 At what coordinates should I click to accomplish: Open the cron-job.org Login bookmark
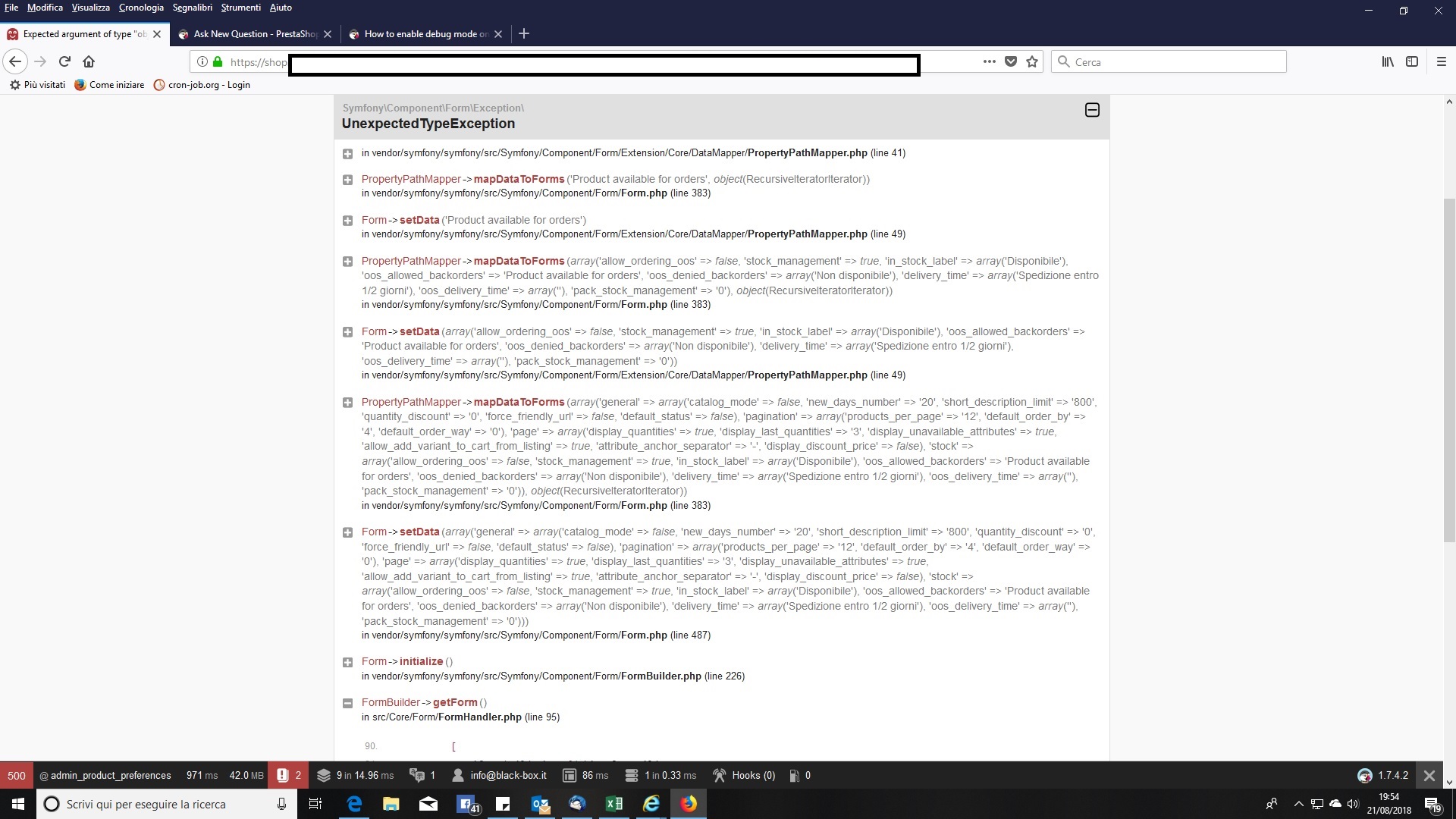click(x=202, y=85)
